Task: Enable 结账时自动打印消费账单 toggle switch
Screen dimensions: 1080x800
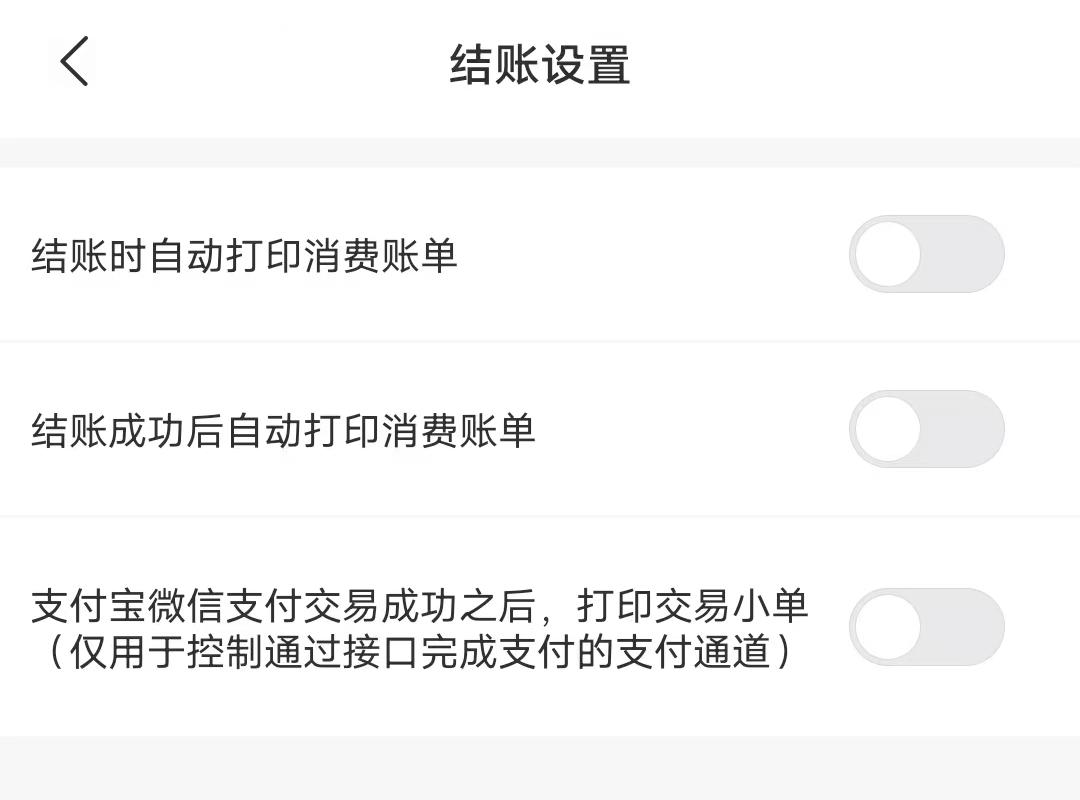Action: coord(926,254)
